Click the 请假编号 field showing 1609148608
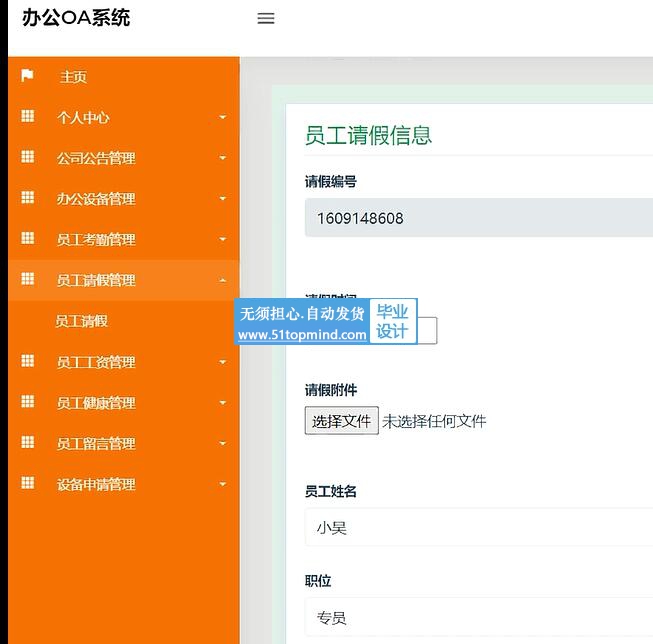 point(478,218)
